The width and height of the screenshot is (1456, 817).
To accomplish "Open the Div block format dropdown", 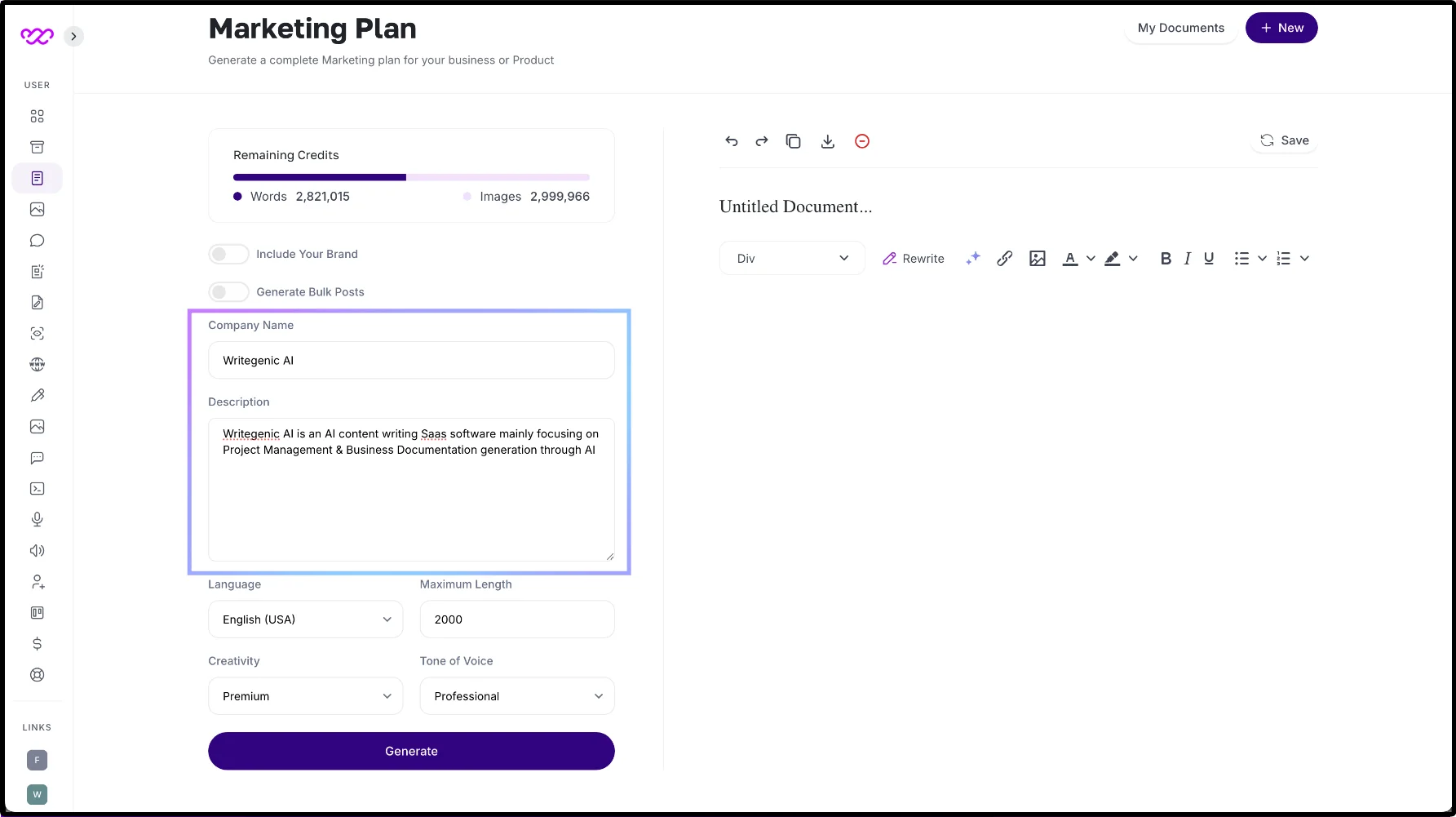I will 792,258.
